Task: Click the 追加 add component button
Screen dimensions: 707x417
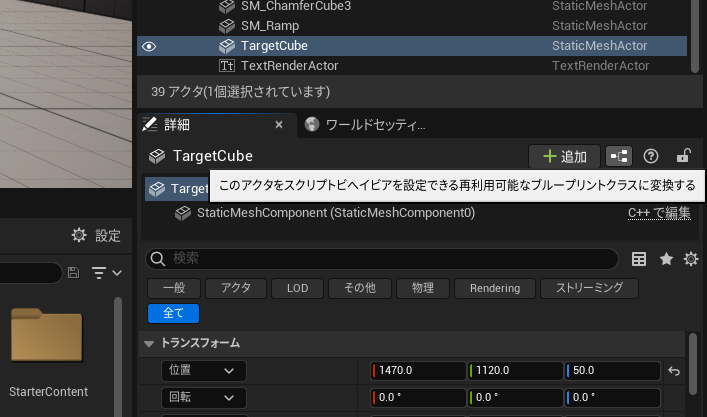Action: pos(564,156)
